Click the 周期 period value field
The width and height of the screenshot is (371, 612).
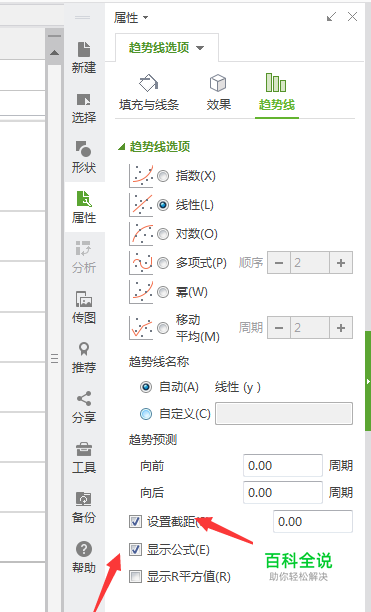[x=310, y=328]
